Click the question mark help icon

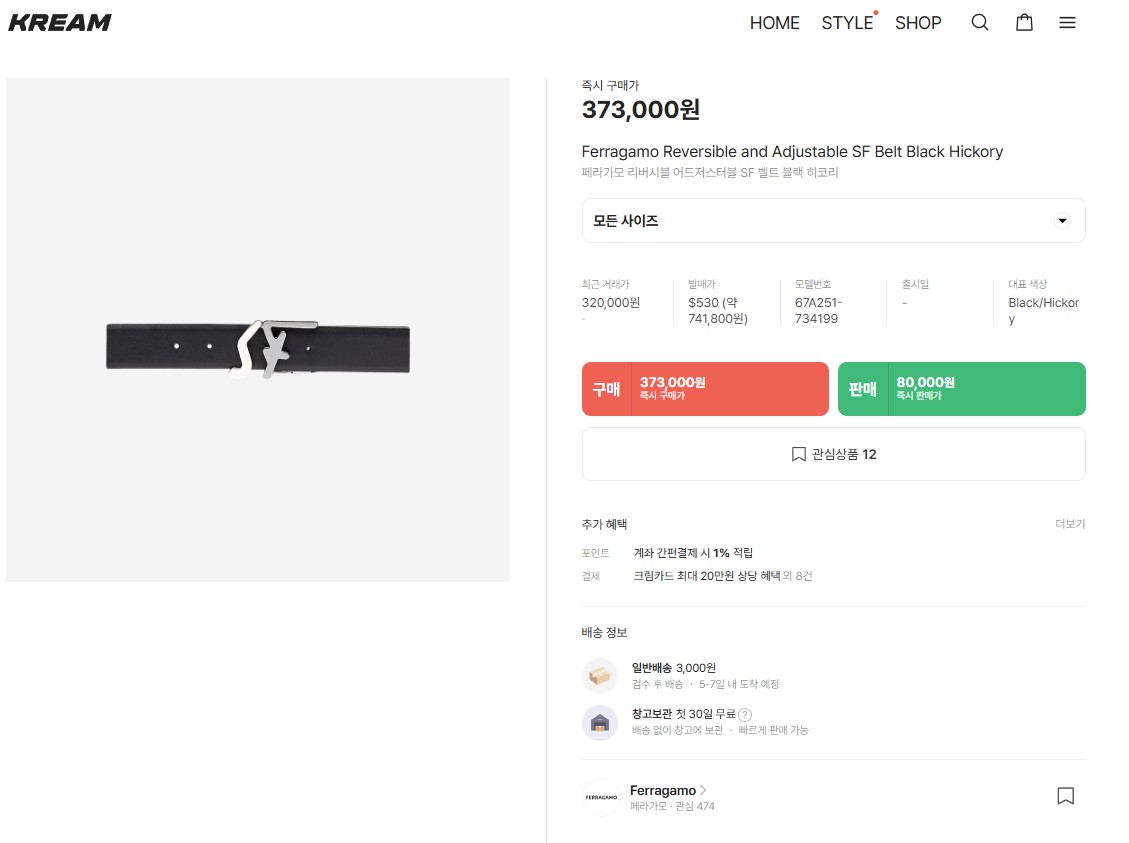tap(745, 715)
